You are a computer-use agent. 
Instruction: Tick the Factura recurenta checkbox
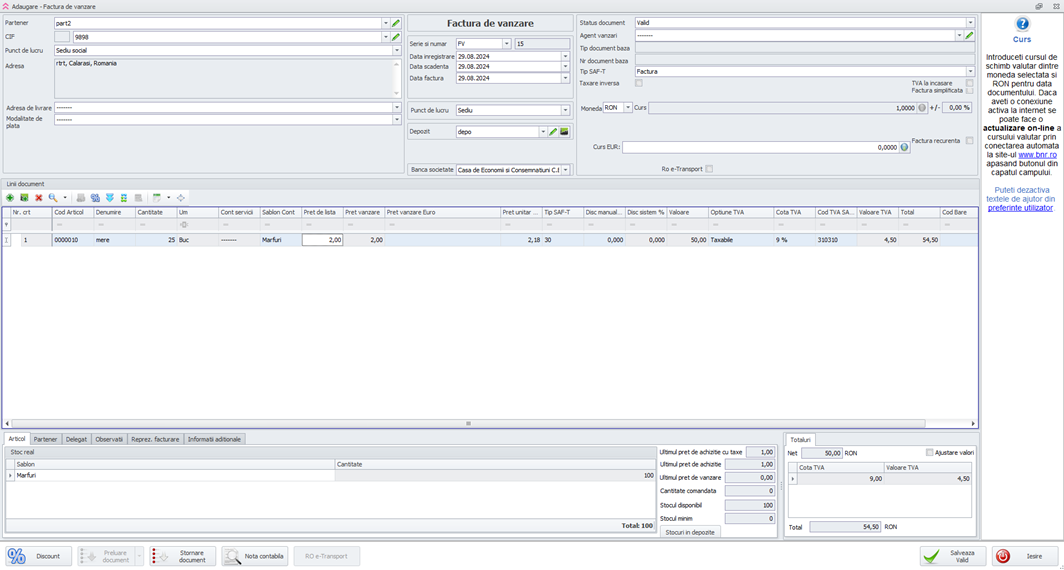pos(969,141)
